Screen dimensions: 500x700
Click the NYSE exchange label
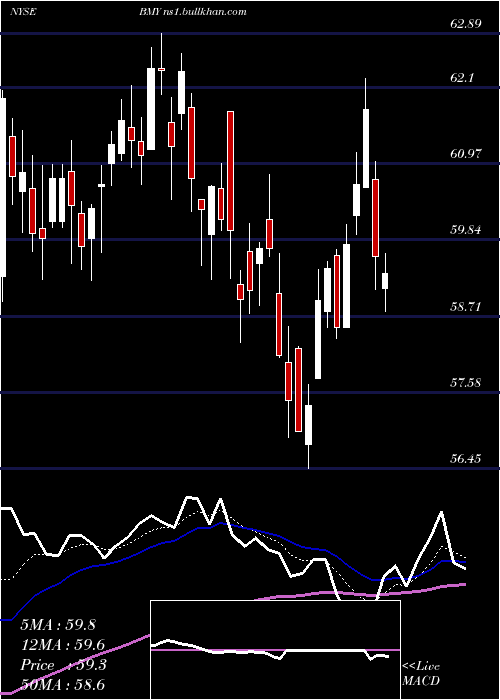coord(23,12)
